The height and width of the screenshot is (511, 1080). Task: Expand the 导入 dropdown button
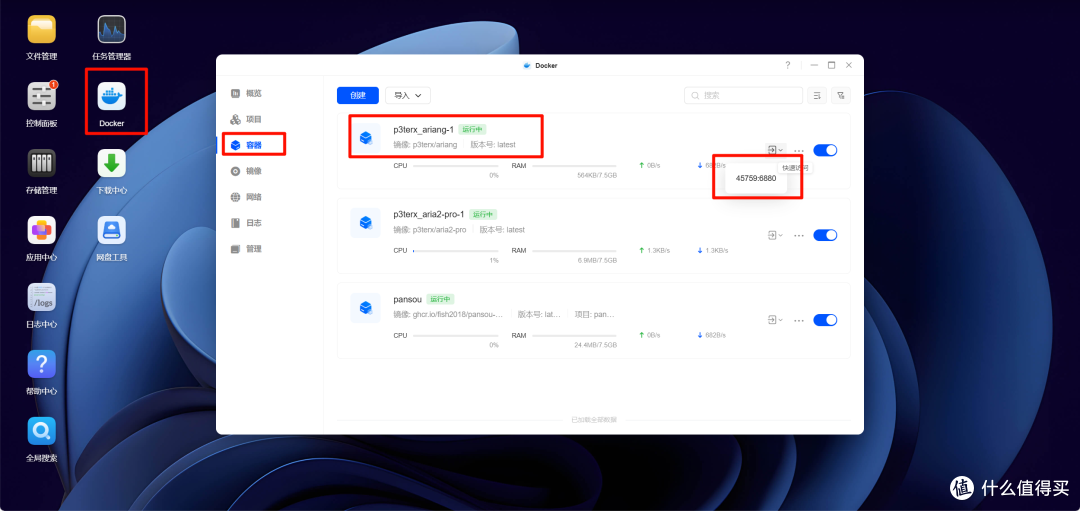(408, 96)
